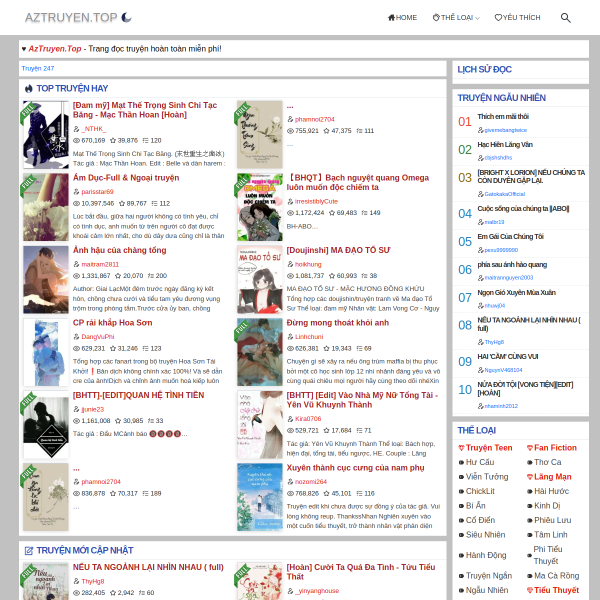Go to HOME in navigation
Viewport: 600px width, 600px height.
(x=402, y=18)
